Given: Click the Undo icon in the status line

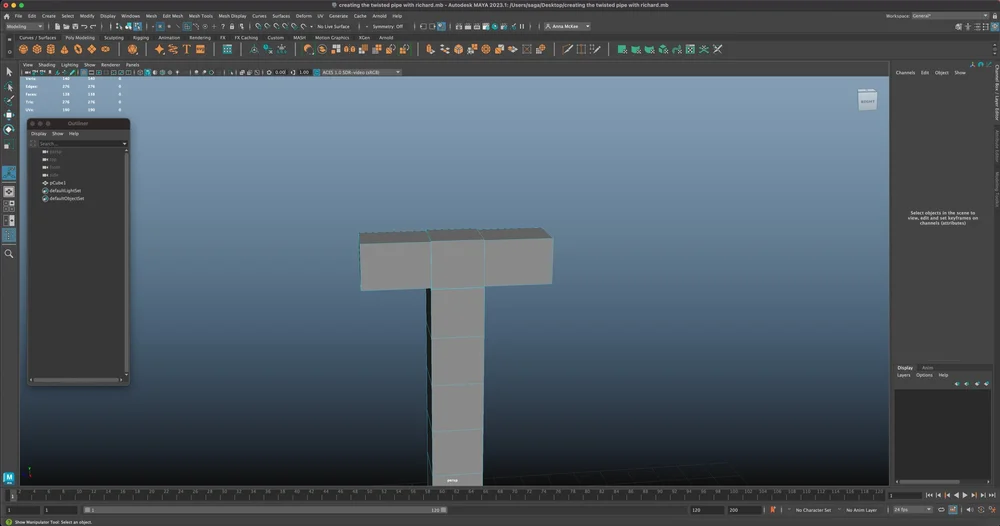Looking at the screenshot, I should [x=84, y=27].
